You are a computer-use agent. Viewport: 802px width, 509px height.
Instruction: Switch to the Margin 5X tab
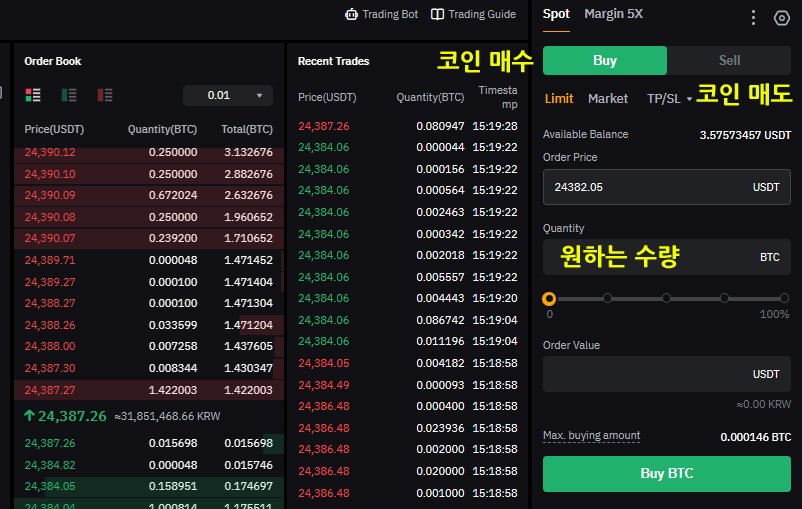coord(613,14)
